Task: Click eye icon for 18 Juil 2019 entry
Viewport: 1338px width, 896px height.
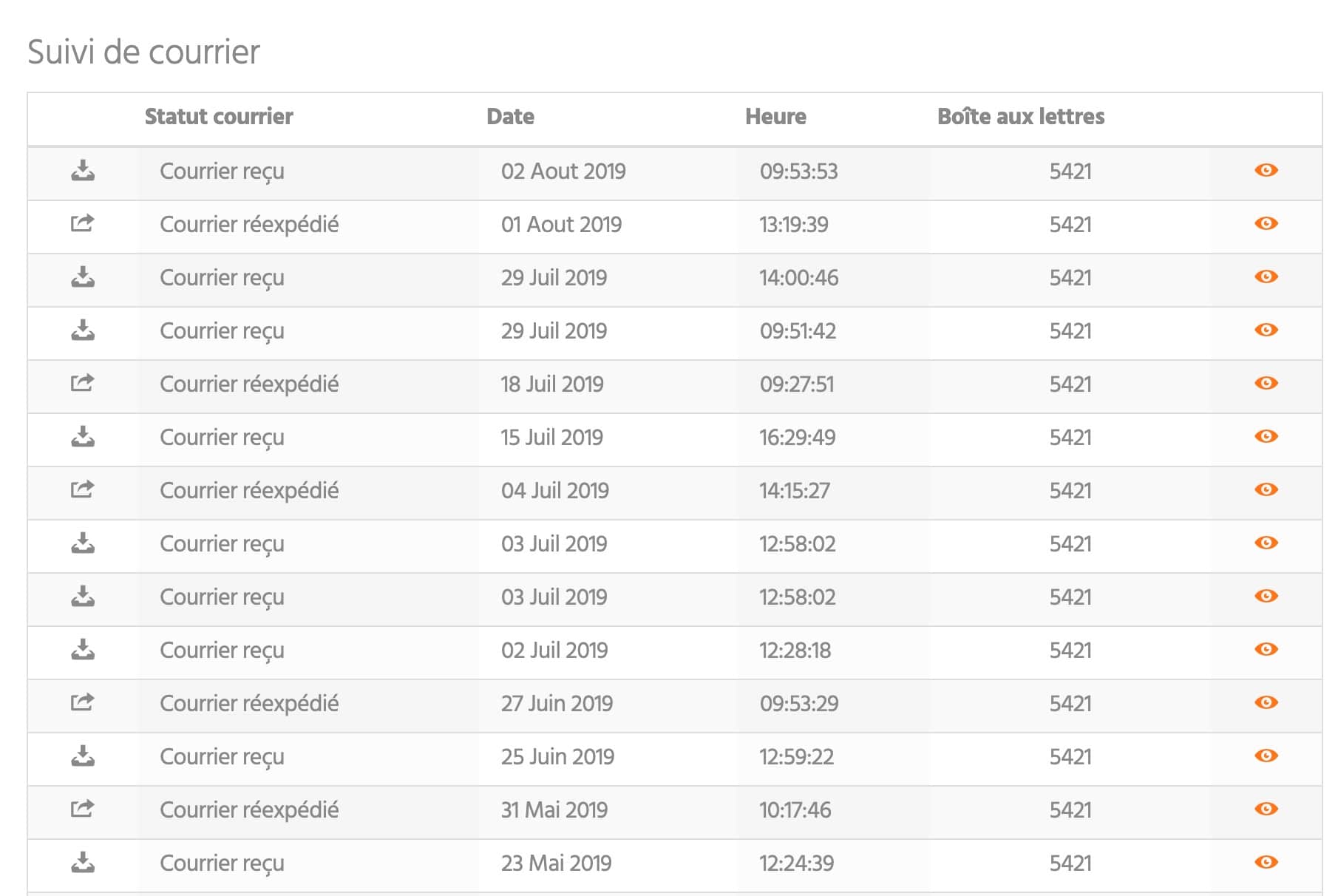Action: click(1266, 384)
